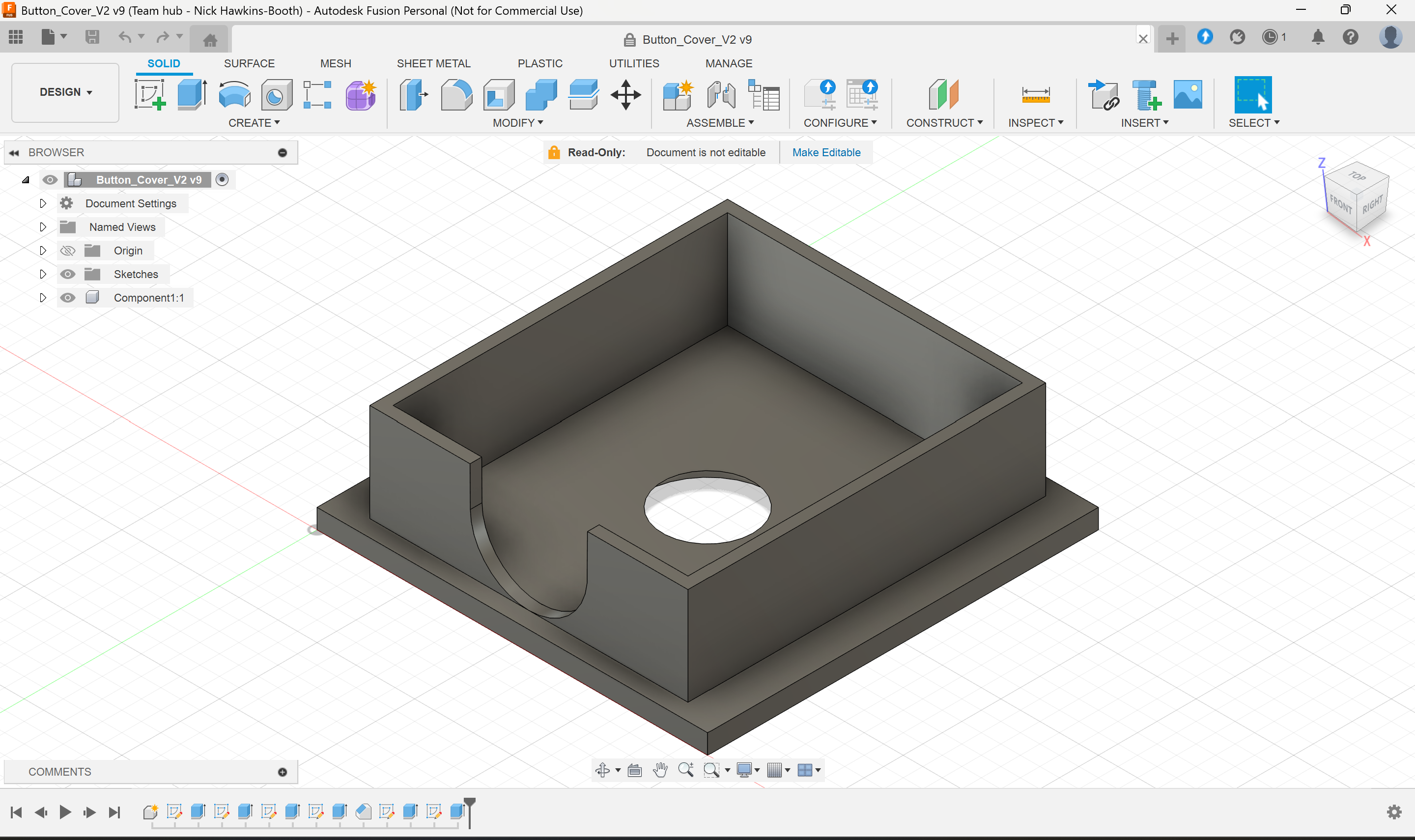Click the Joint tool icon
The image size is (1415, 840).
point(721,94)
